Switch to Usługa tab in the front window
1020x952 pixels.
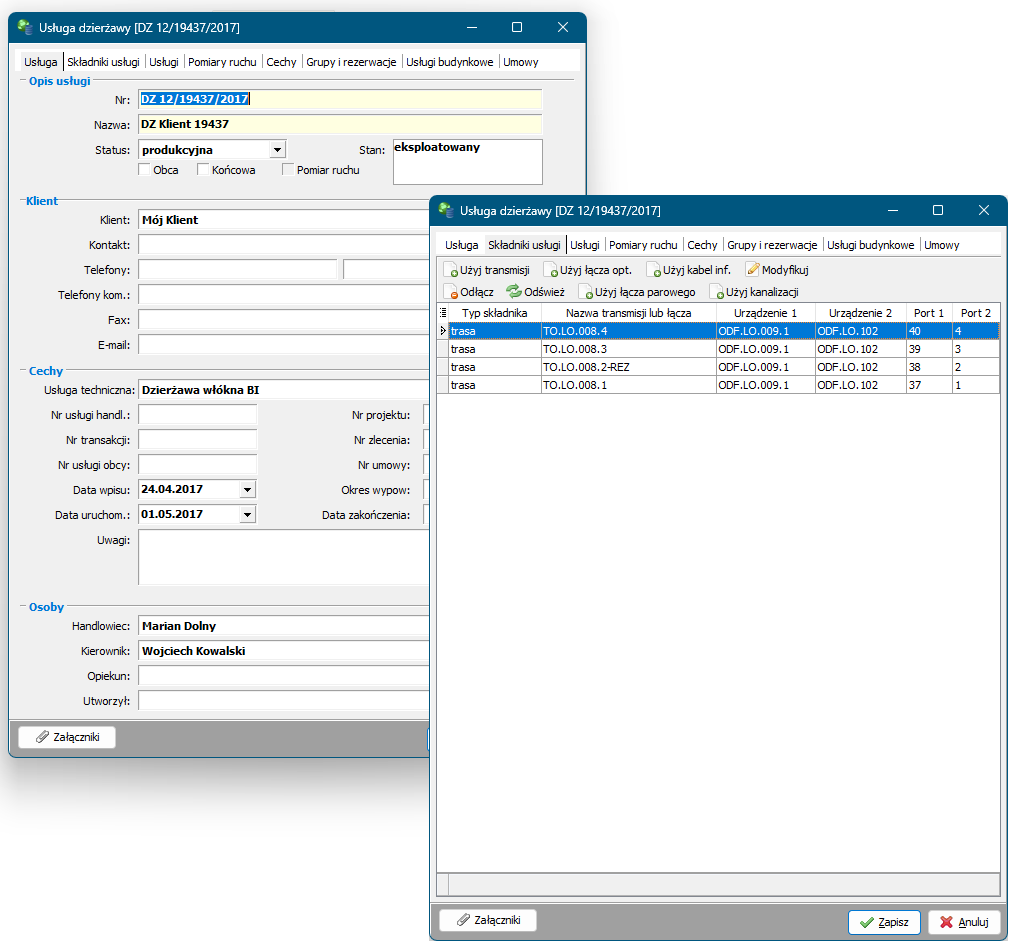pos(462,245)
